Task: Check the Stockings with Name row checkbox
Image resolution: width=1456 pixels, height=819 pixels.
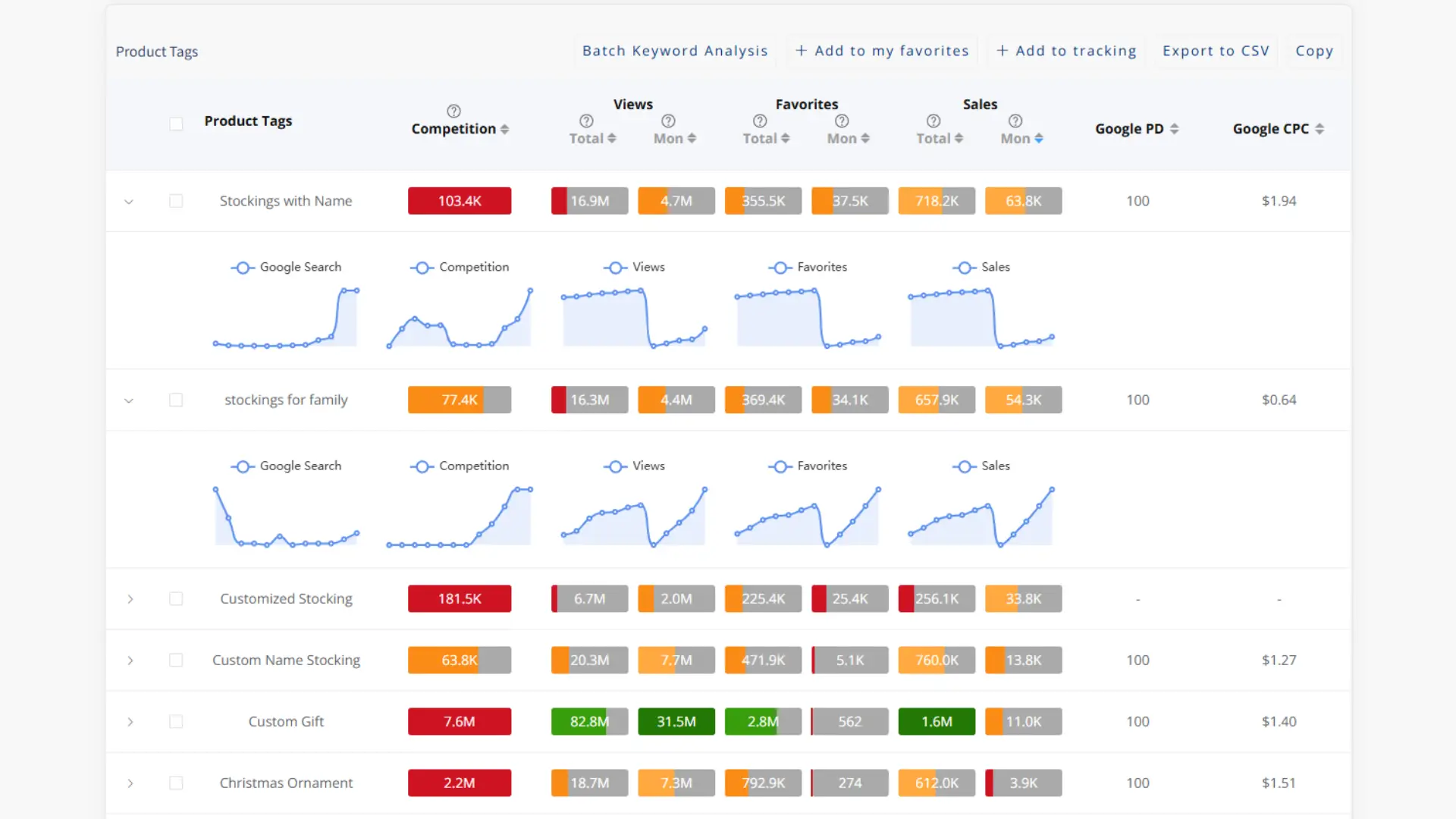Action: (176, 201)
